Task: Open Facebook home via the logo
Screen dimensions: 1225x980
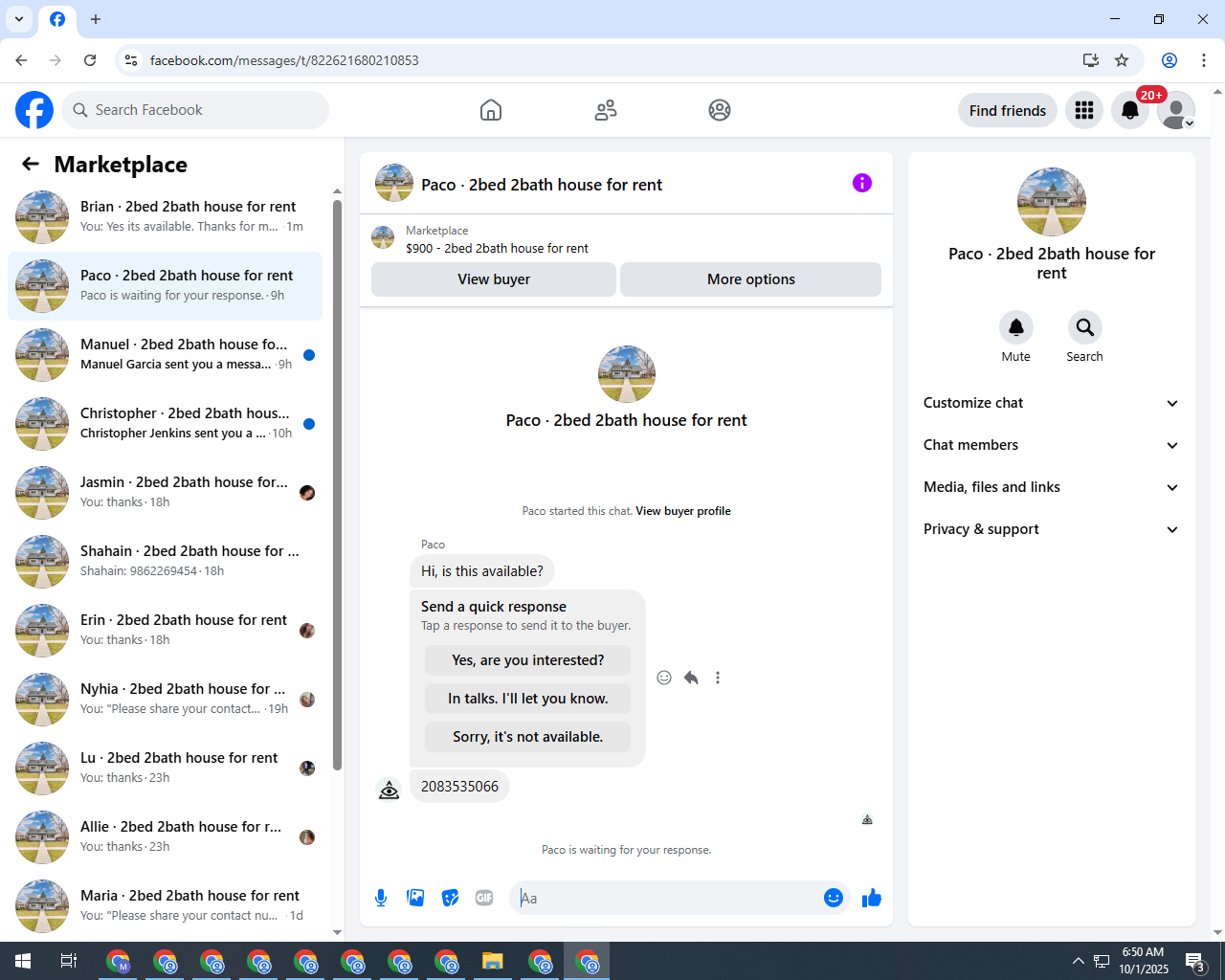Action: 34,110
